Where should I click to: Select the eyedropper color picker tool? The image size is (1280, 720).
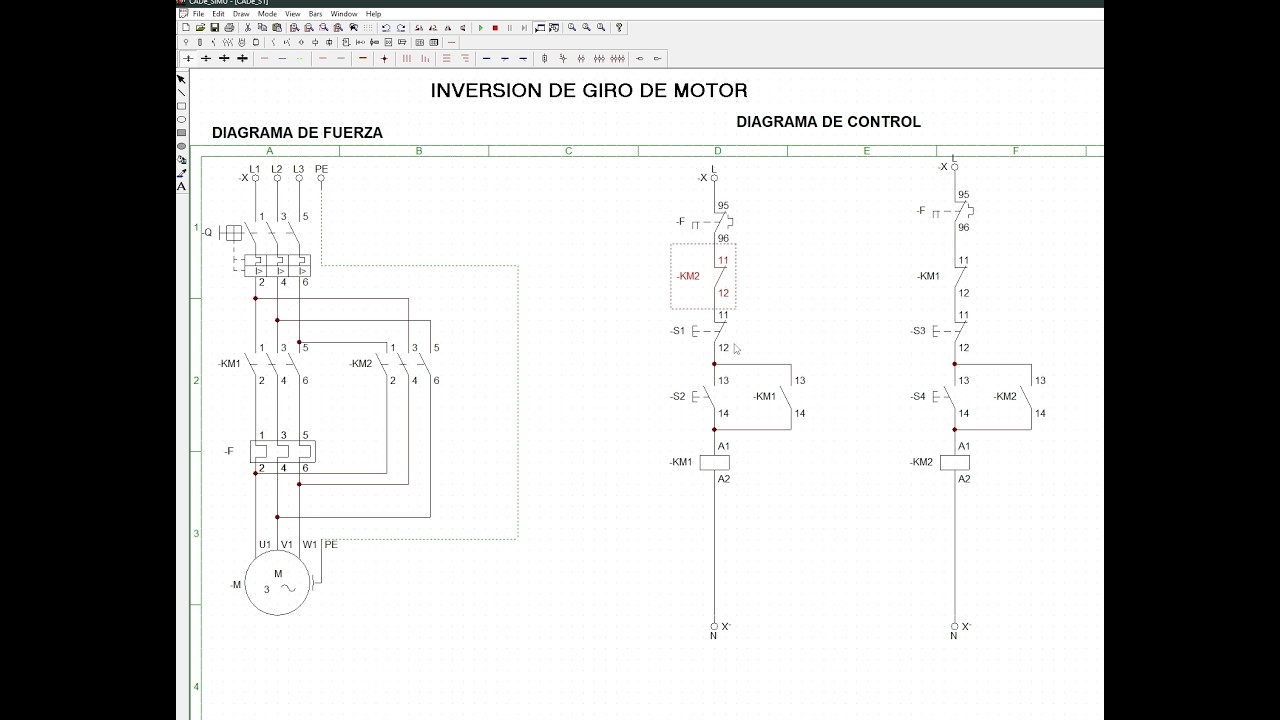pyautogui.click(x=181, y=173)
